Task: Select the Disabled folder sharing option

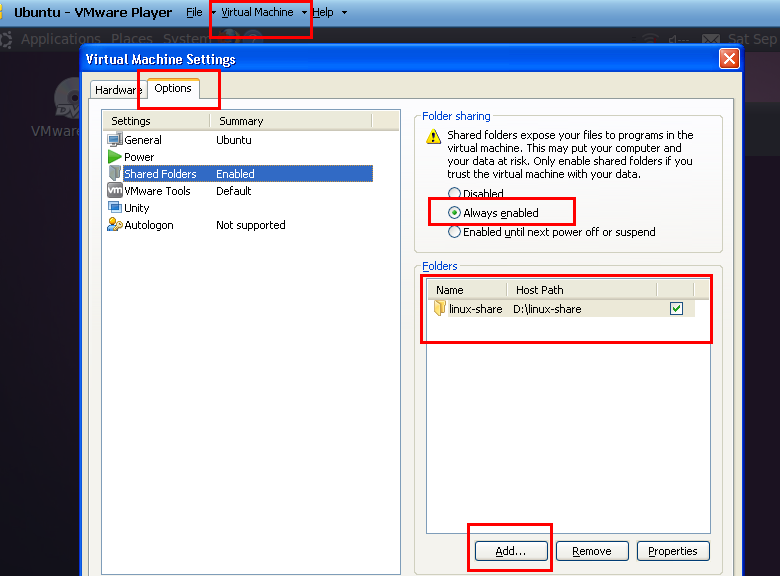Action: click(476, 193)
